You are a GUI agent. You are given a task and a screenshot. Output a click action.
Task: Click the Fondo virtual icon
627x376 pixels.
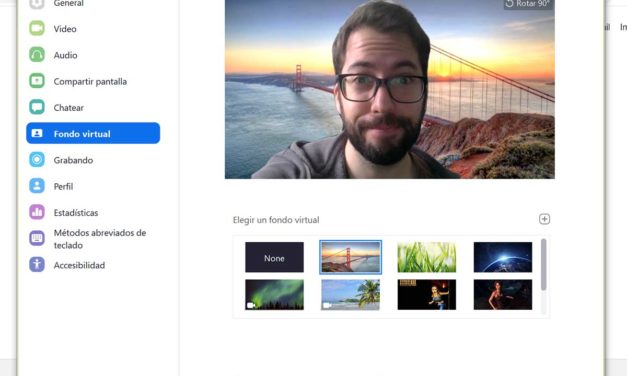pyautogui.click(x=37, y=133)
